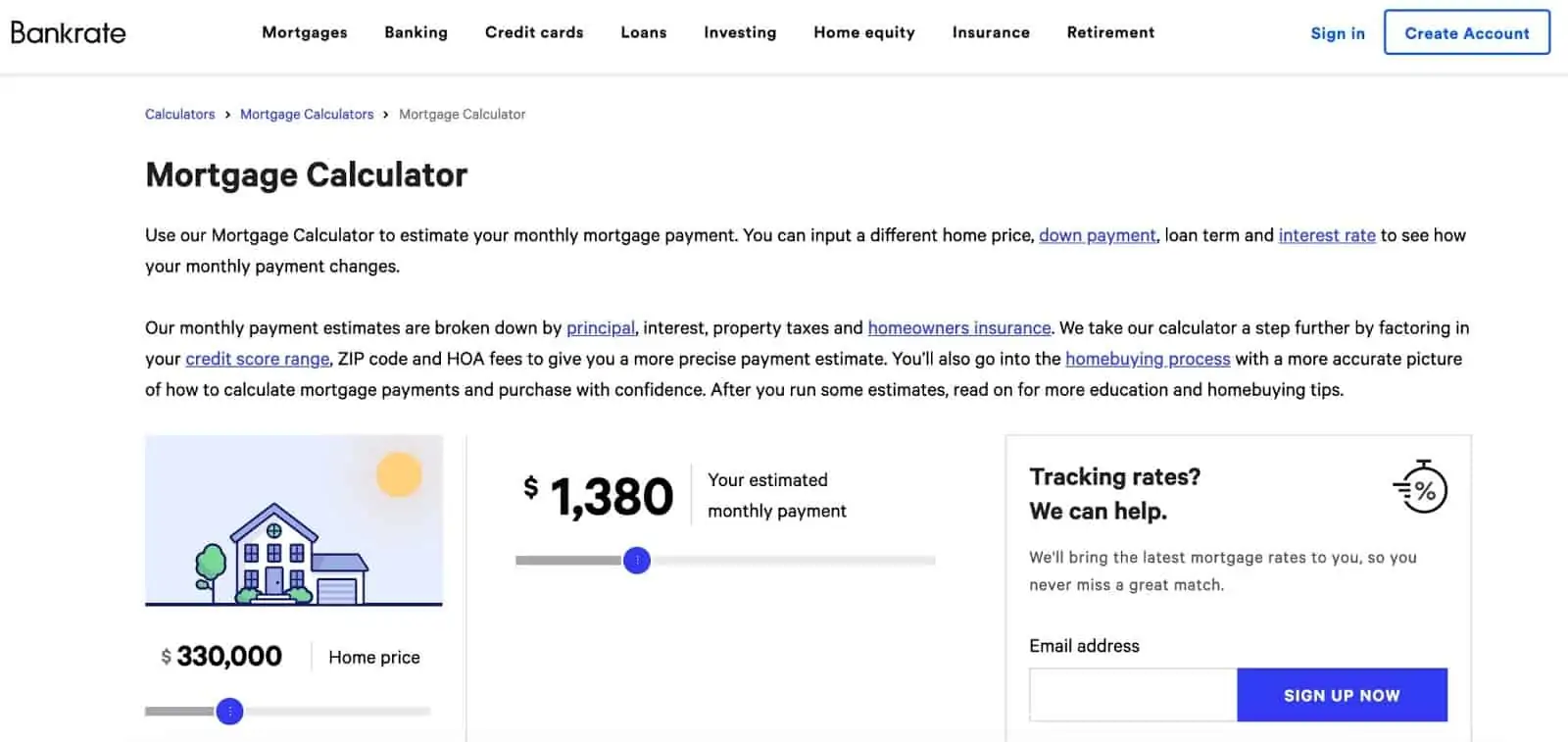Go to Calculators breadcrumb link
Viewport: 1568px width, 742px height.
click(179, 115)
